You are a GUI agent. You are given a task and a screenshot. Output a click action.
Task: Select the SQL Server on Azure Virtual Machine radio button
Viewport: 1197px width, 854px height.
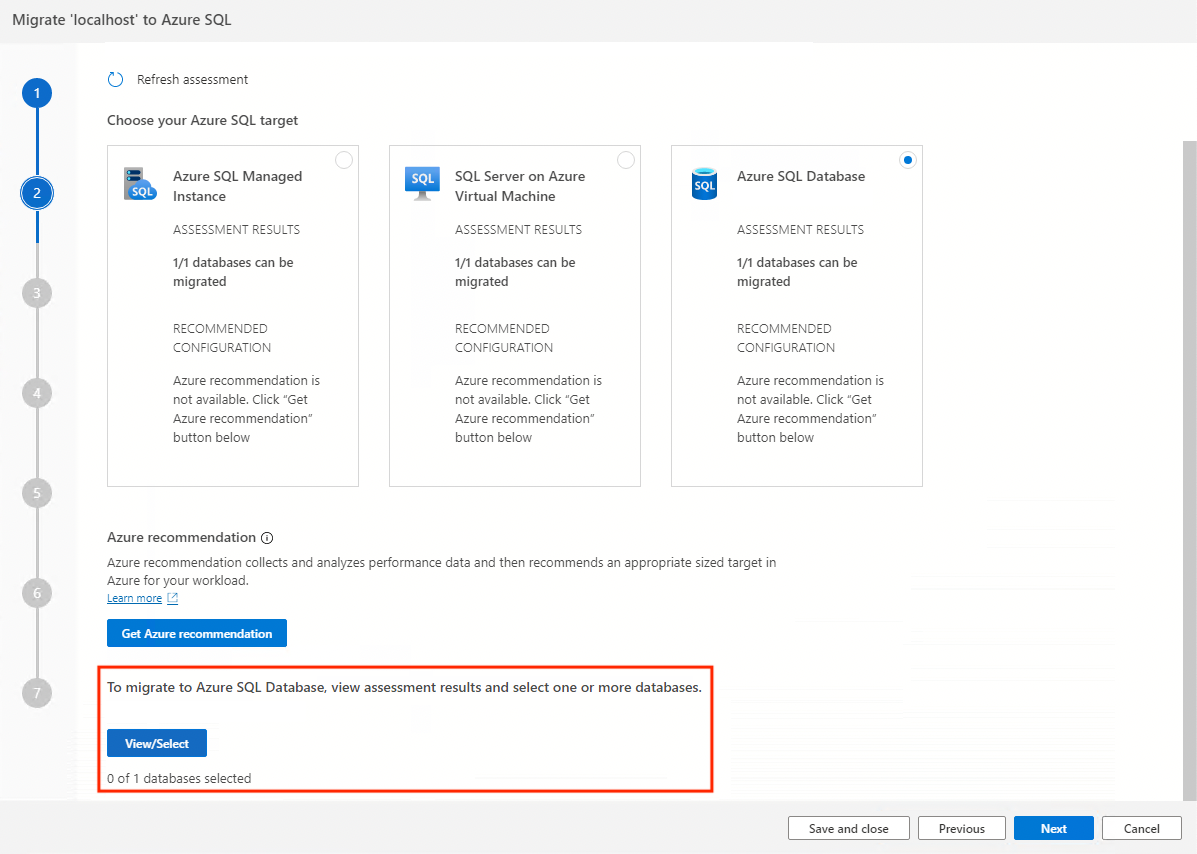point(626,160)
